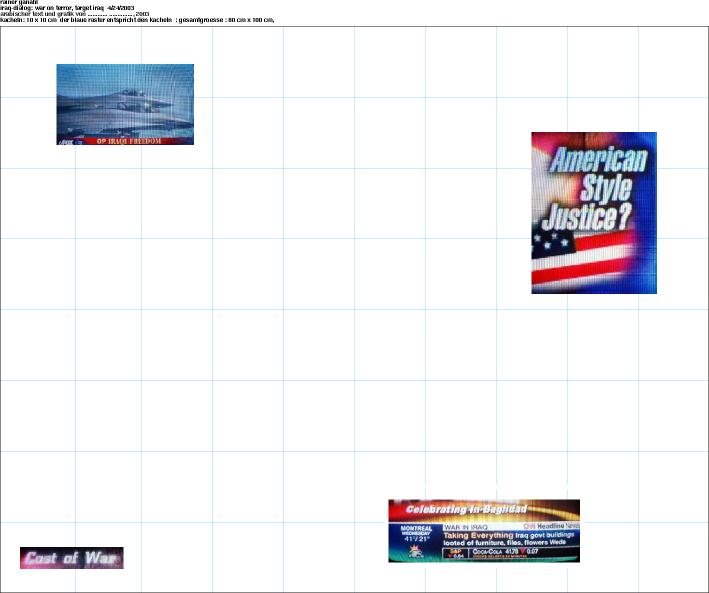Click the Fox logo beside Iraqi Freedom banner
The image size is (709, 593).
click(x=66, y=141)
